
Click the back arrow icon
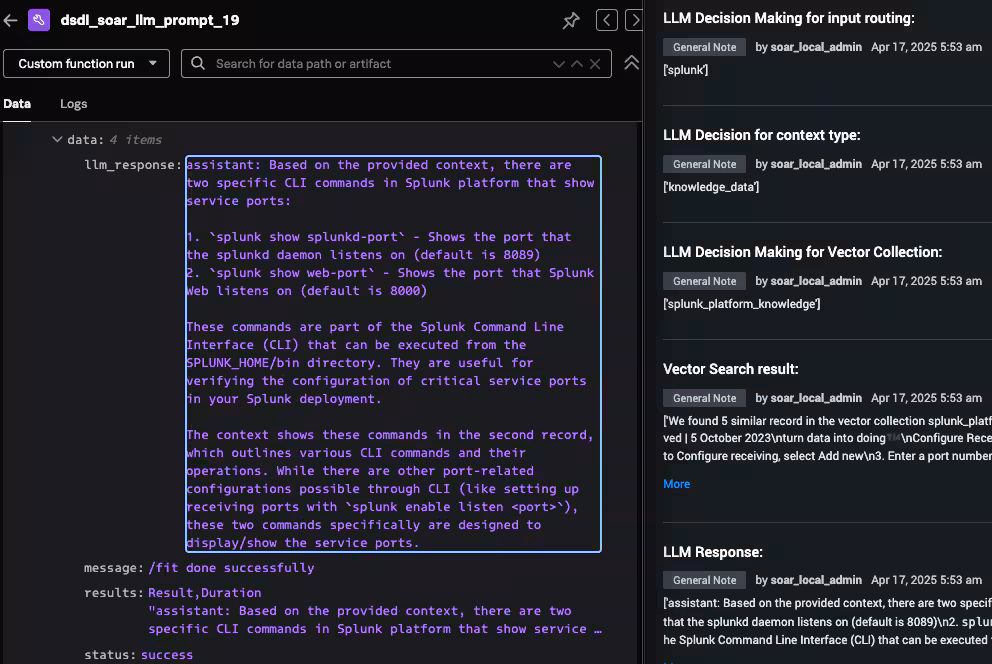click(x=11, y=20)
